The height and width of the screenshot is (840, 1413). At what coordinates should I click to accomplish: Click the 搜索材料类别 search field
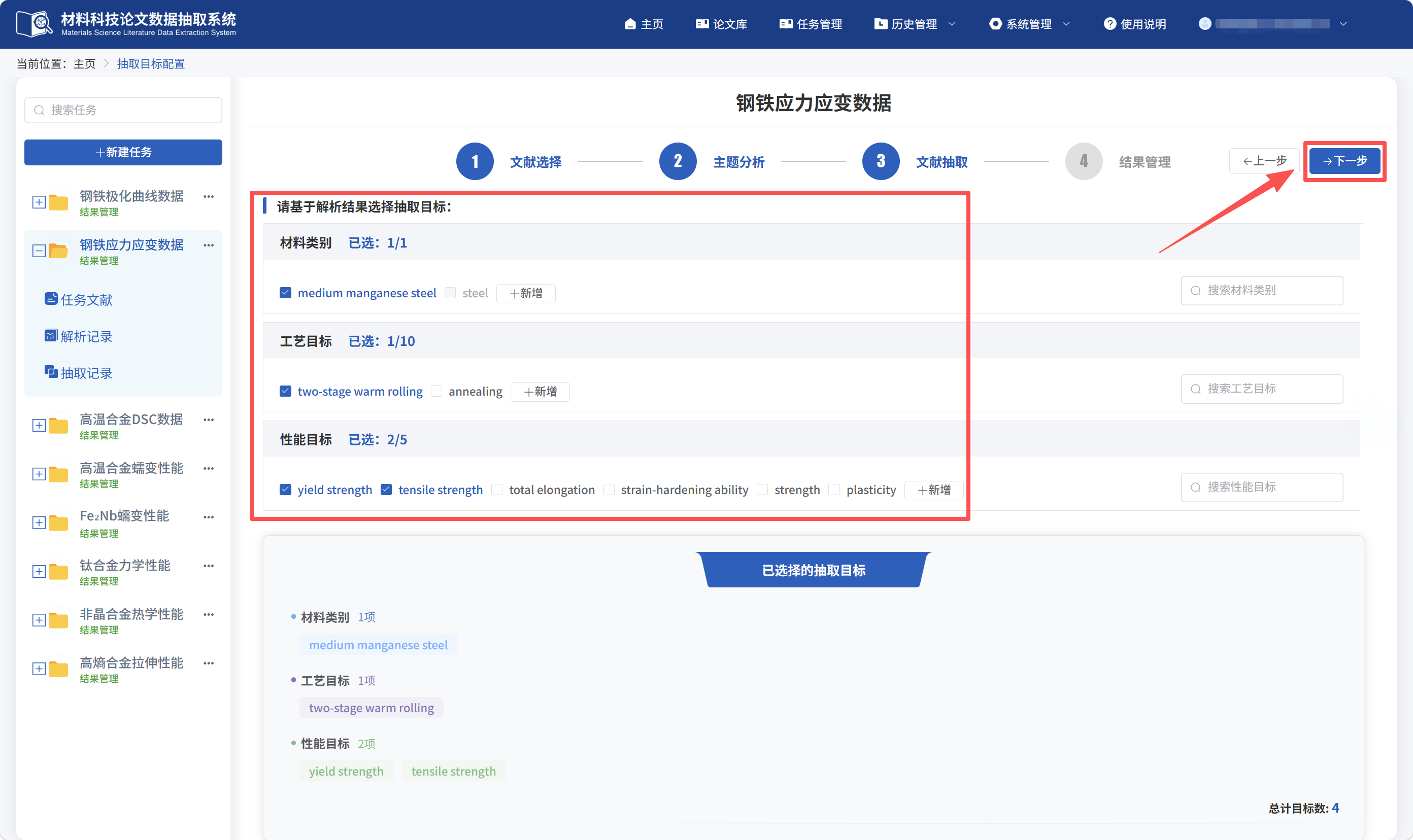[1262, 290]
